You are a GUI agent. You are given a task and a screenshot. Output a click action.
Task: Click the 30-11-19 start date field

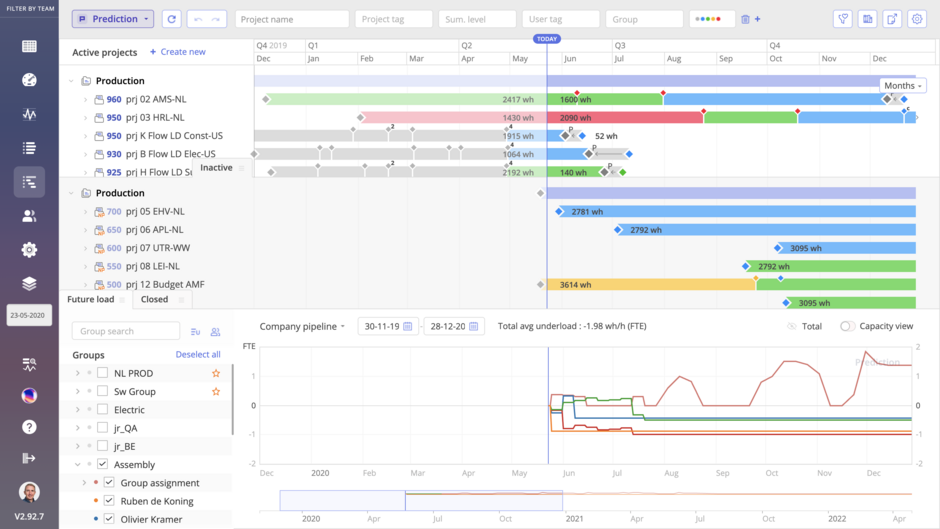[x=388, y=326]
